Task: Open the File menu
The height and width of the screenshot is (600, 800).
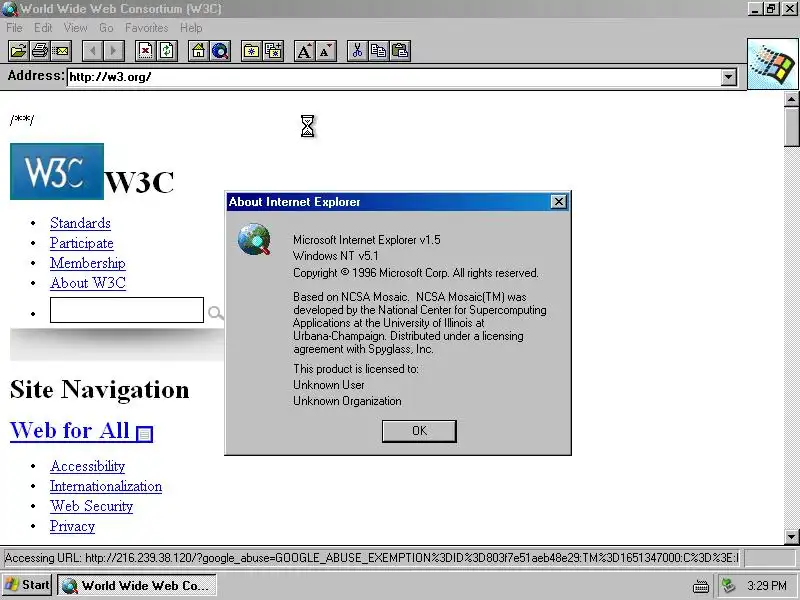Action: tap(14, 28)
